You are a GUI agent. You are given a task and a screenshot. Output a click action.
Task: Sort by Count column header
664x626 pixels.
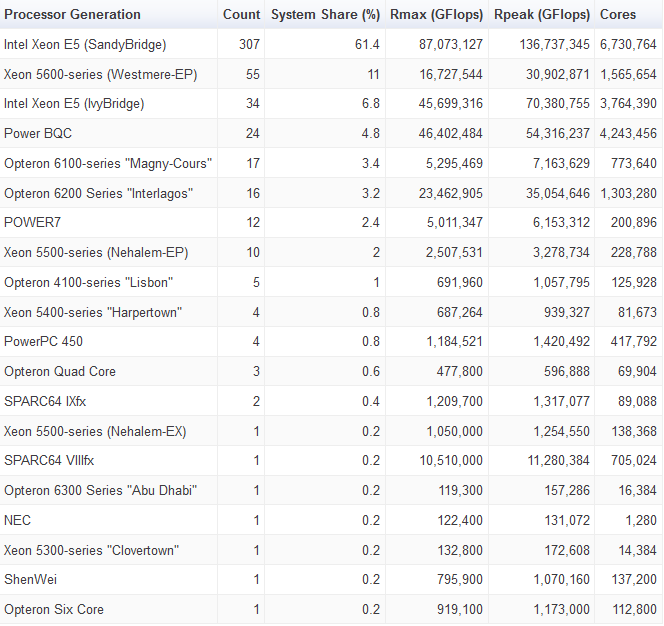click(241, 14)
